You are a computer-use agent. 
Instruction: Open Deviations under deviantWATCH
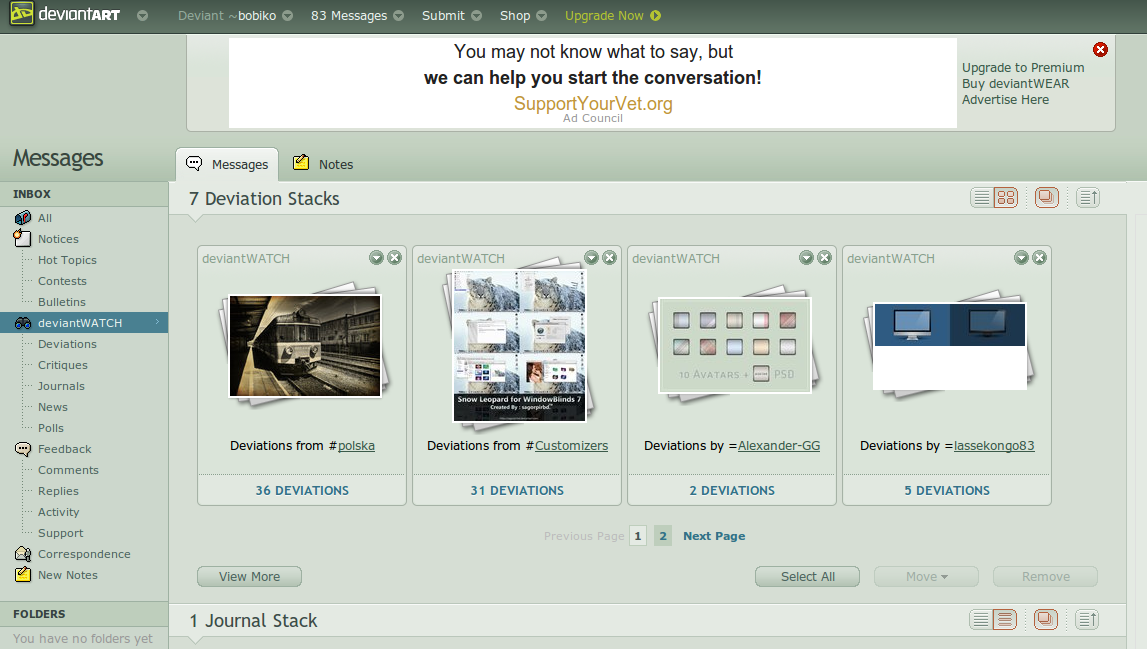click(67, 344)
